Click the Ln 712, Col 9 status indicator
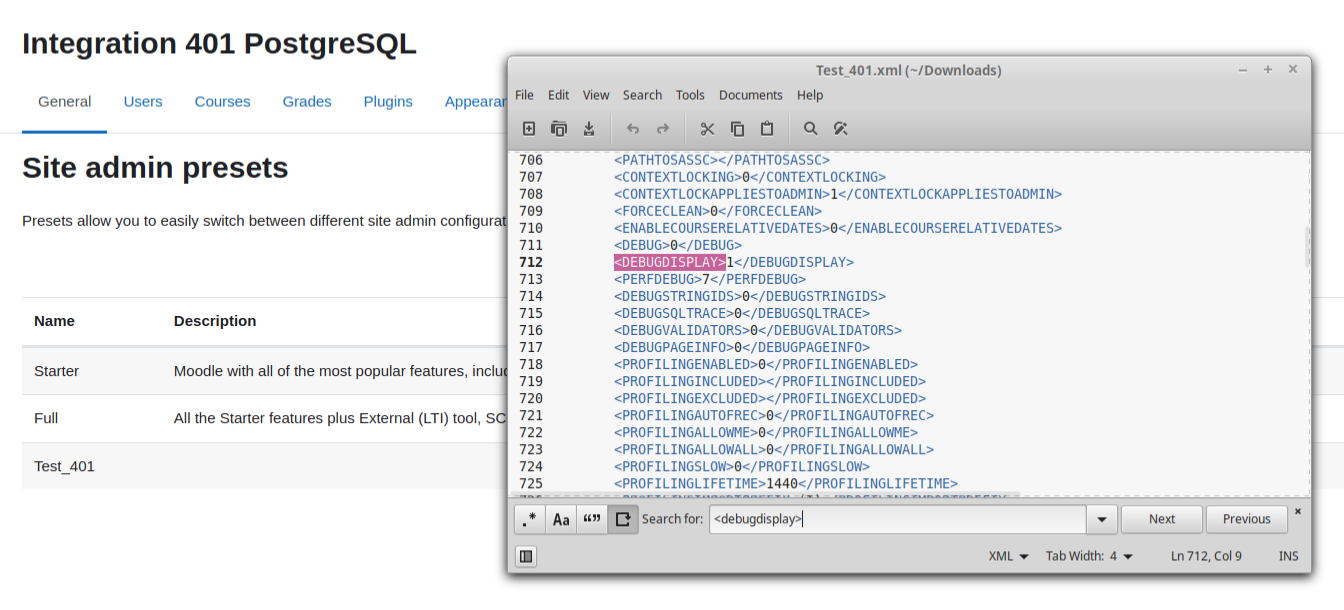Screen dimensions: 1344x610 pos(1206,556)
